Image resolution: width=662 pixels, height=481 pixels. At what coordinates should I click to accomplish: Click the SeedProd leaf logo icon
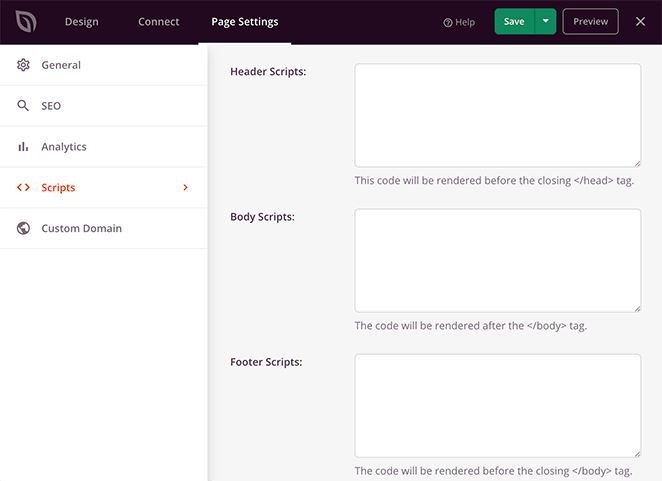(26, 22)
